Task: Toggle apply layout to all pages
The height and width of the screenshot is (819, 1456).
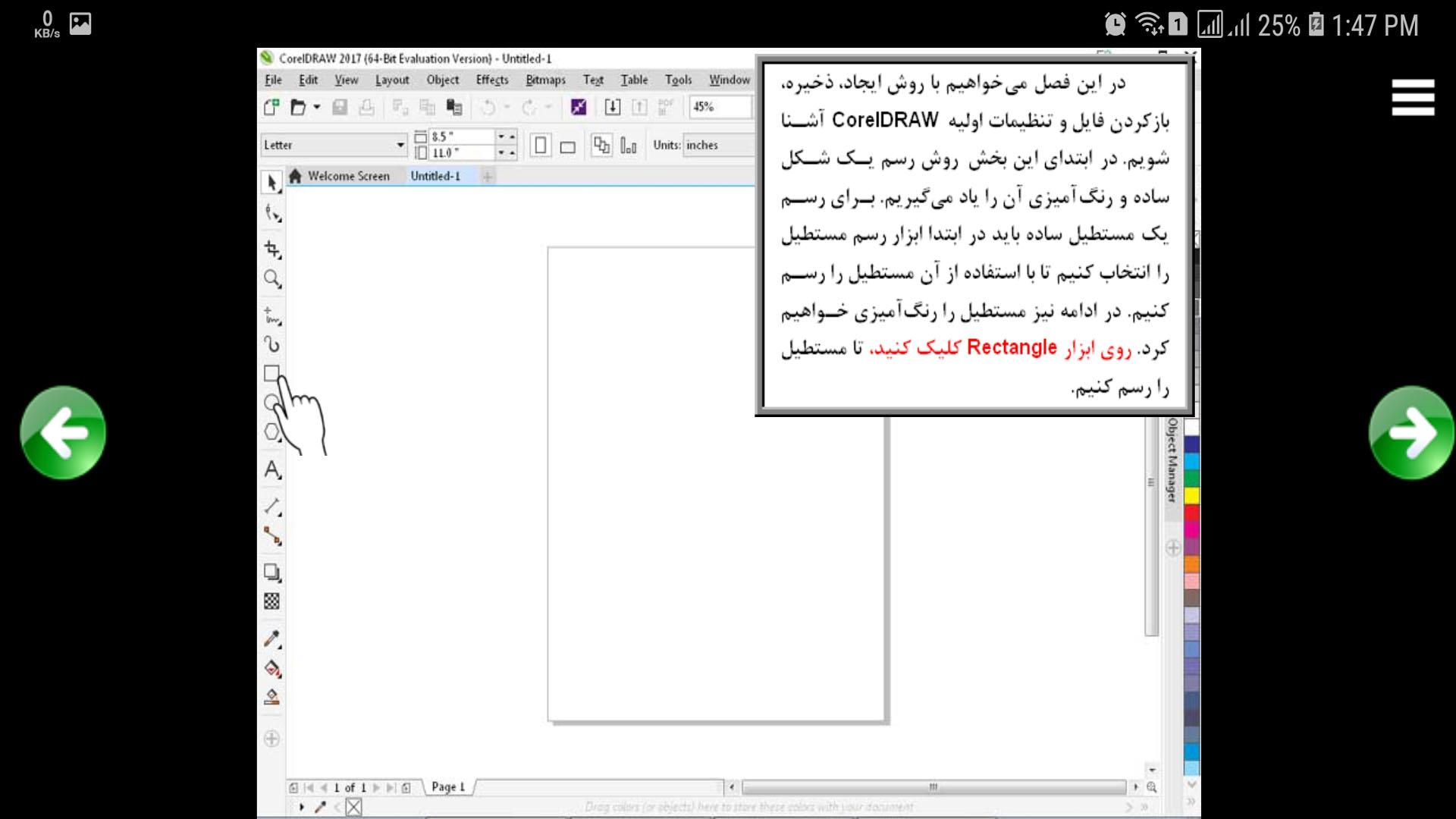Action: tap(601, 145)
